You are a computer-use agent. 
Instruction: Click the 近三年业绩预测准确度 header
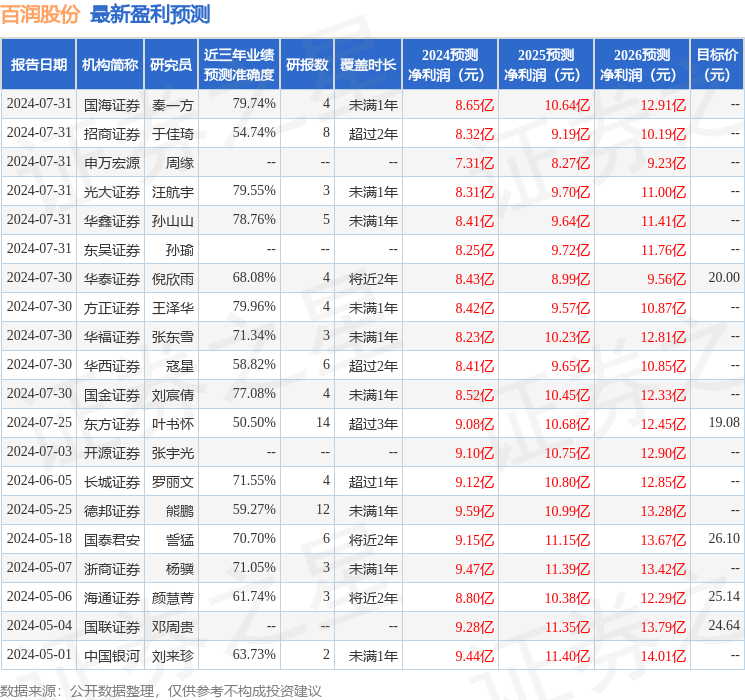(239, 65)
